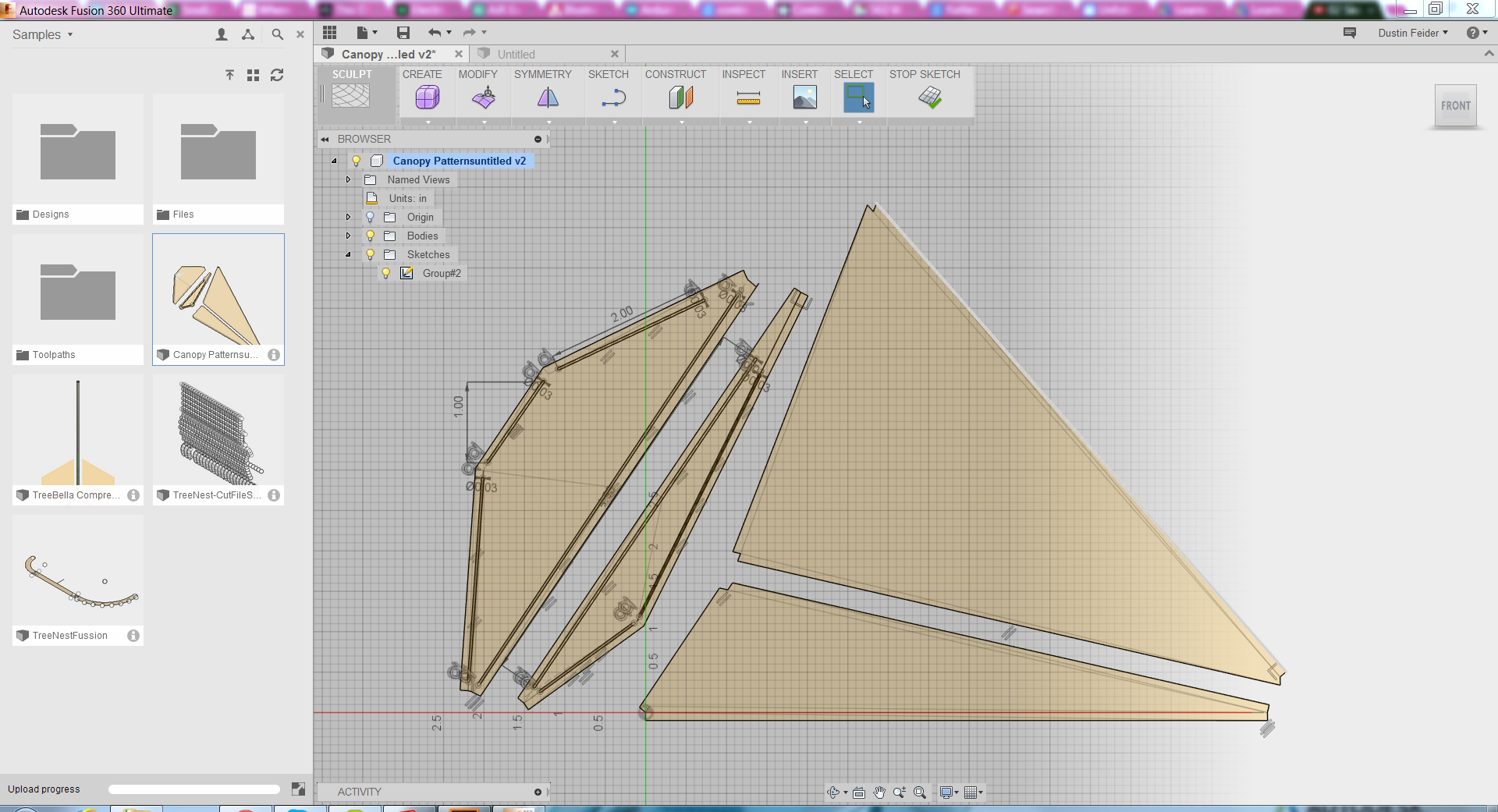The width and height of the screenshot is (1498, 812).
Task: Open the Designs folder
Action: 78,158
